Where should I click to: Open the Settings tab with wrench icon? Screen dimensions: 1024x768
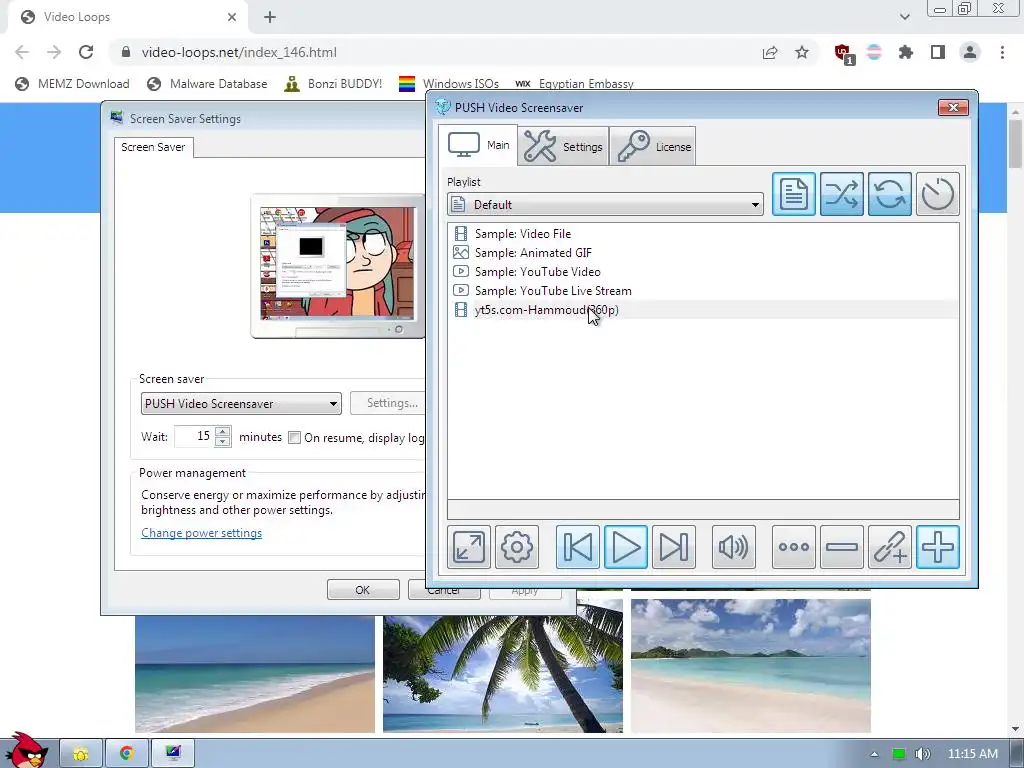(564, 146)
